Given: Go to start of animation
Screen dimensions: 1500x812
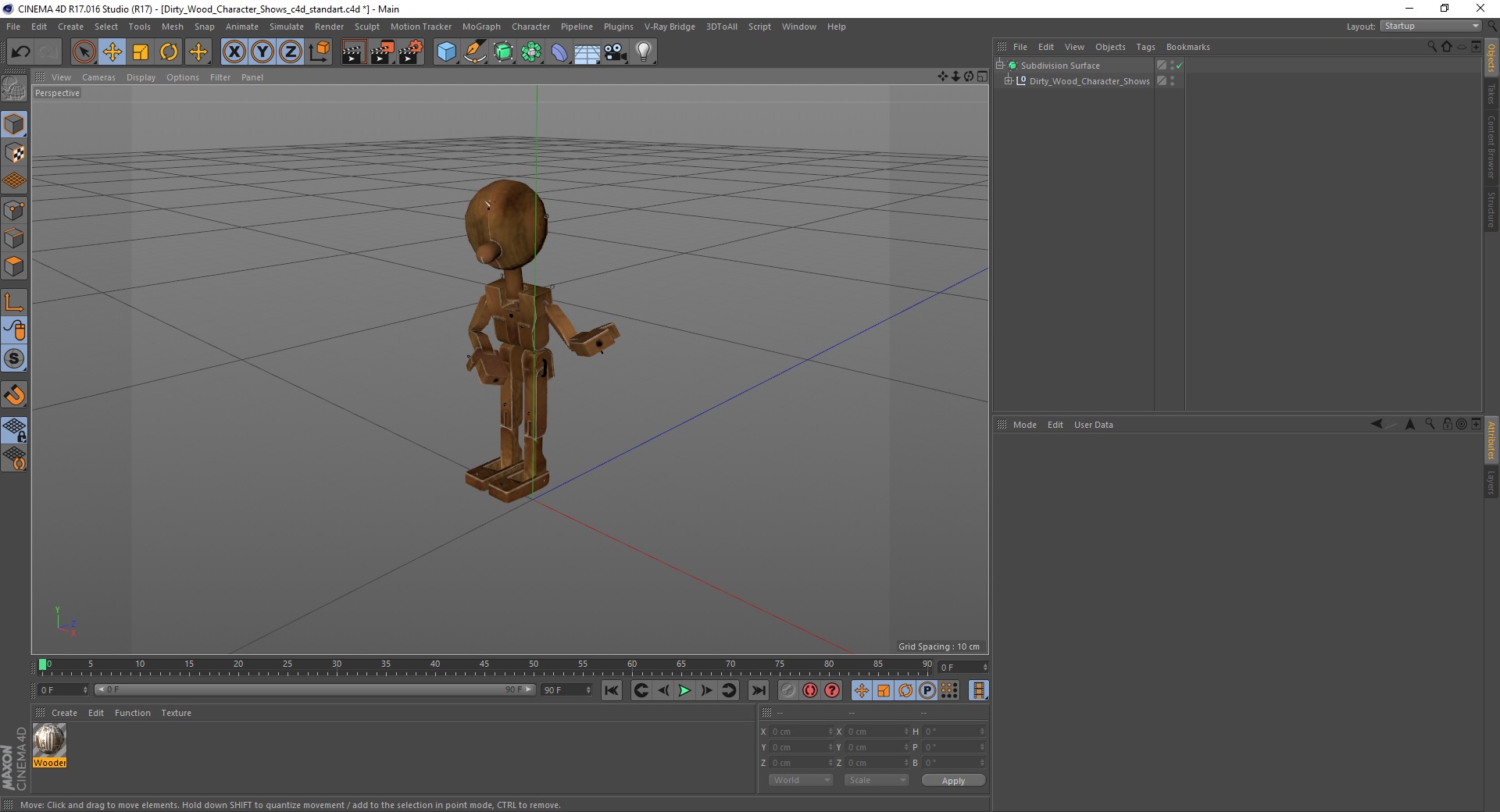Looking at the screenshot, I should (x=612, y=690).
